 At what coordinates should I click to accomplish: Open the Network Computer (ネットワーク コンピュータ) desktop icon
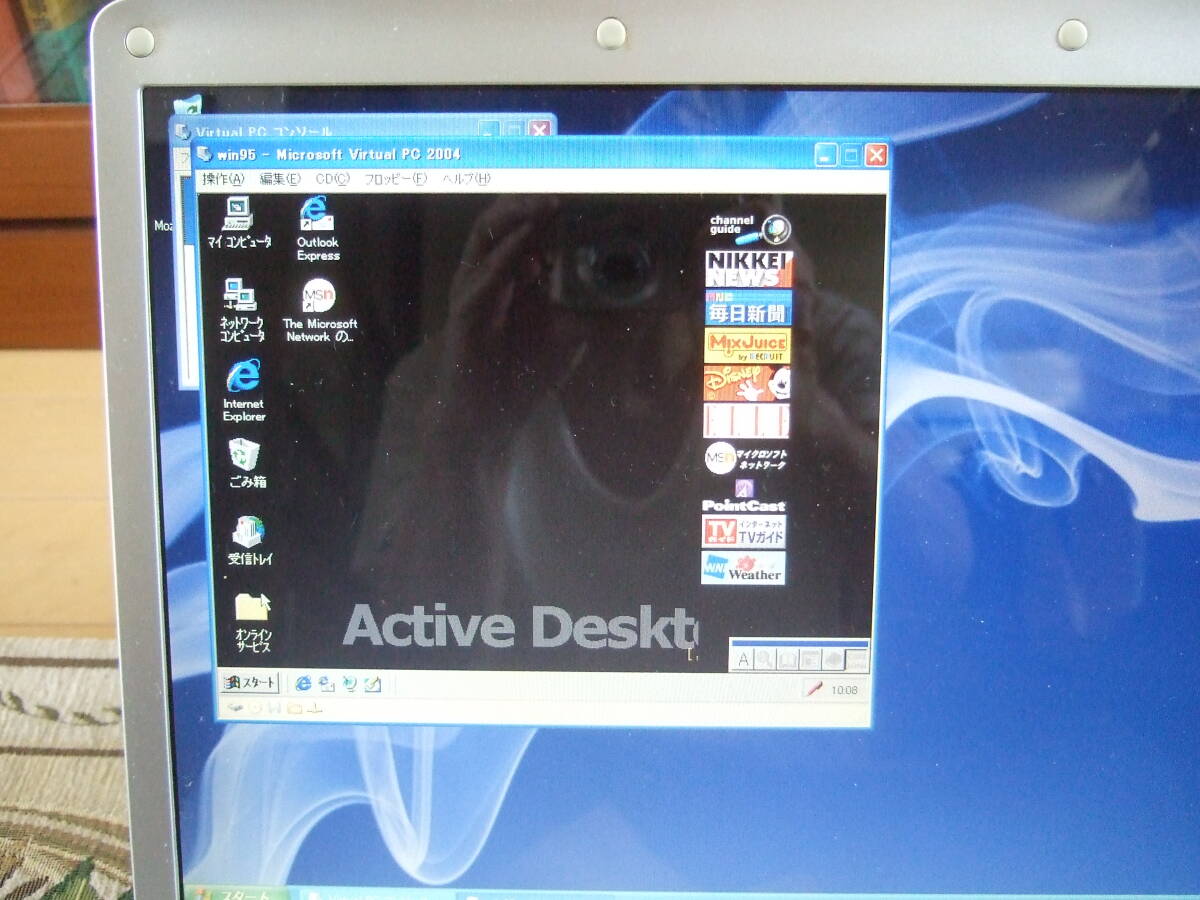(241, 310)
